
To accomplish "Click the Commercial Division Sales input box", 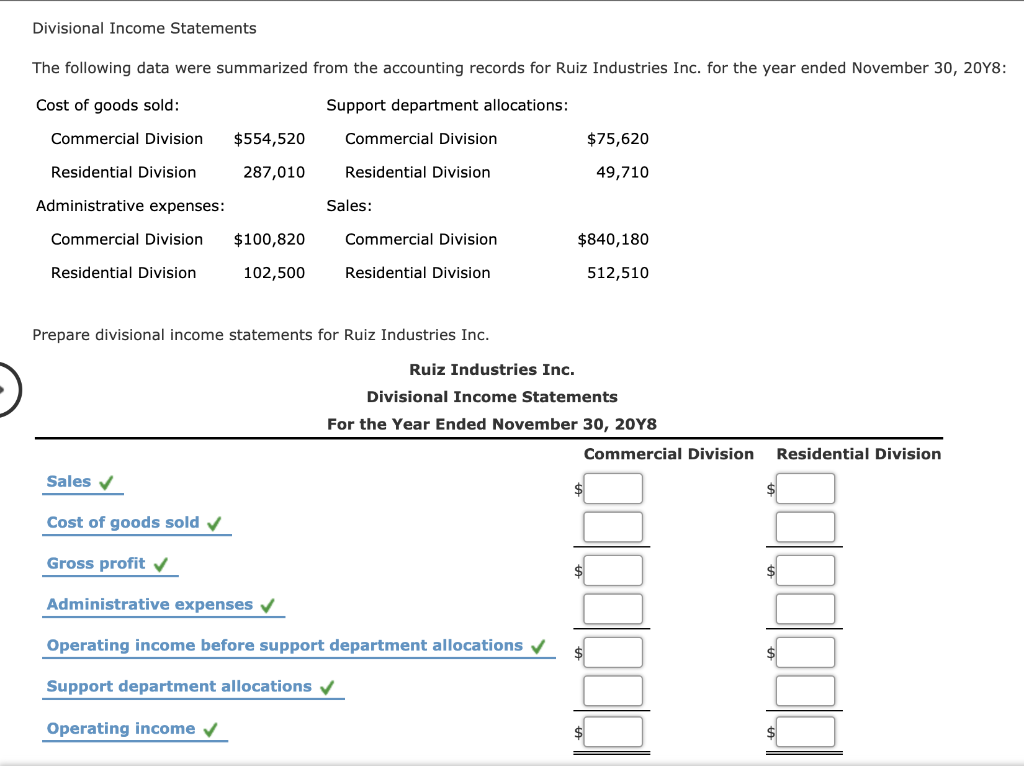I will coord(613,488).
